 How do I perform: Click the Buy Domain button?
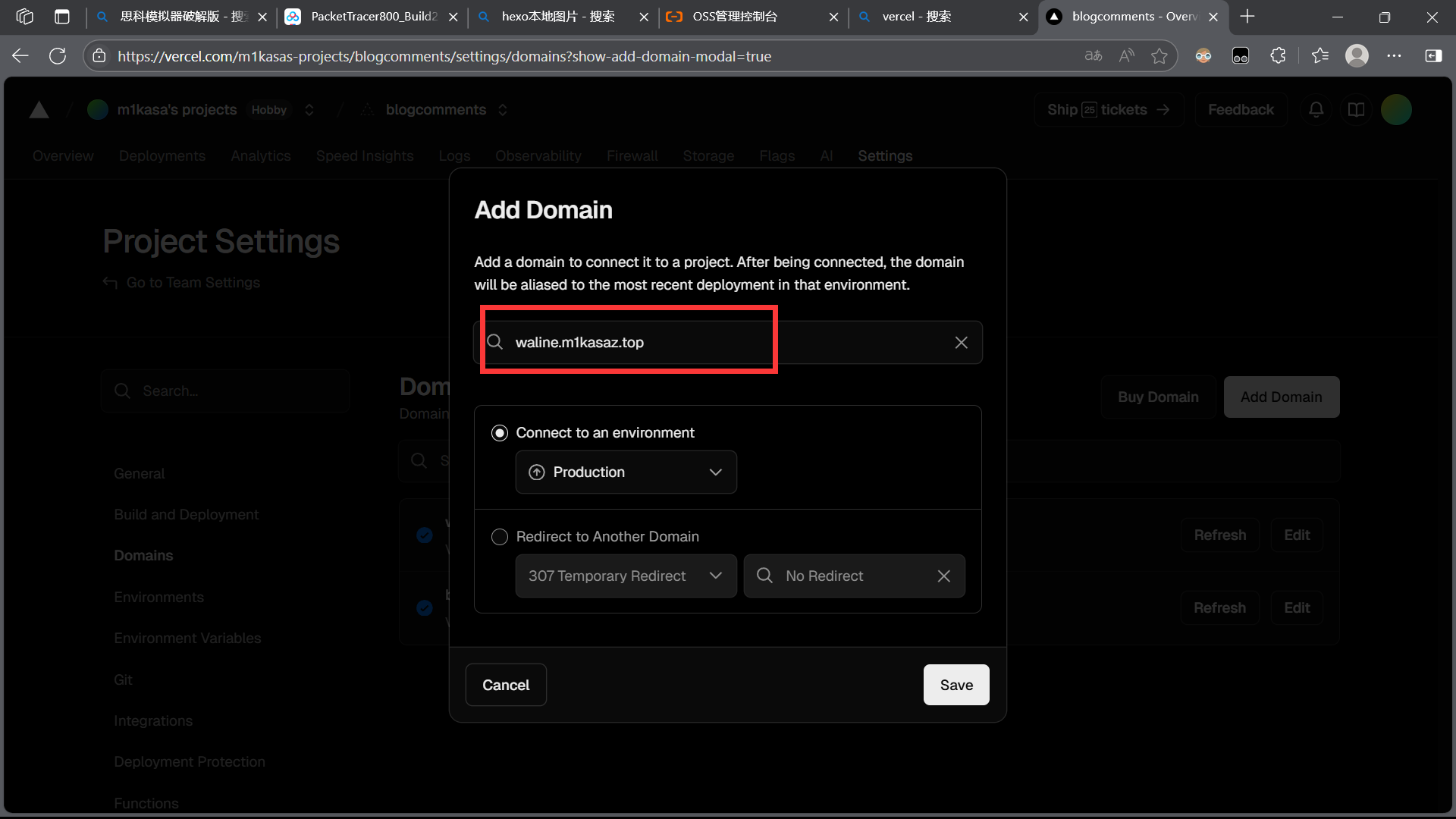click(1158, 397)
